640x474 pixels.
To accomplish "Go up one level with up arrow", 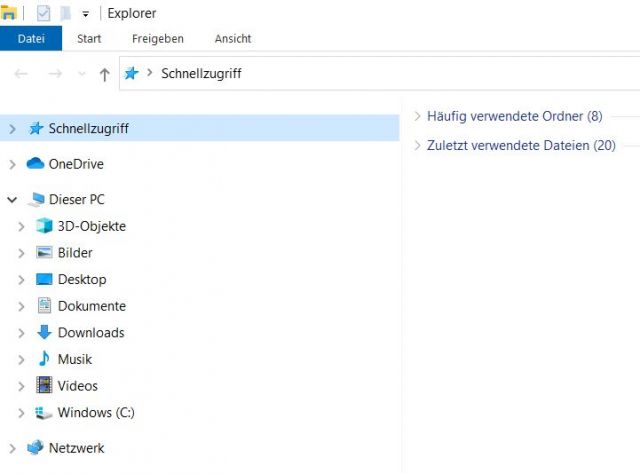I will 104,74.
